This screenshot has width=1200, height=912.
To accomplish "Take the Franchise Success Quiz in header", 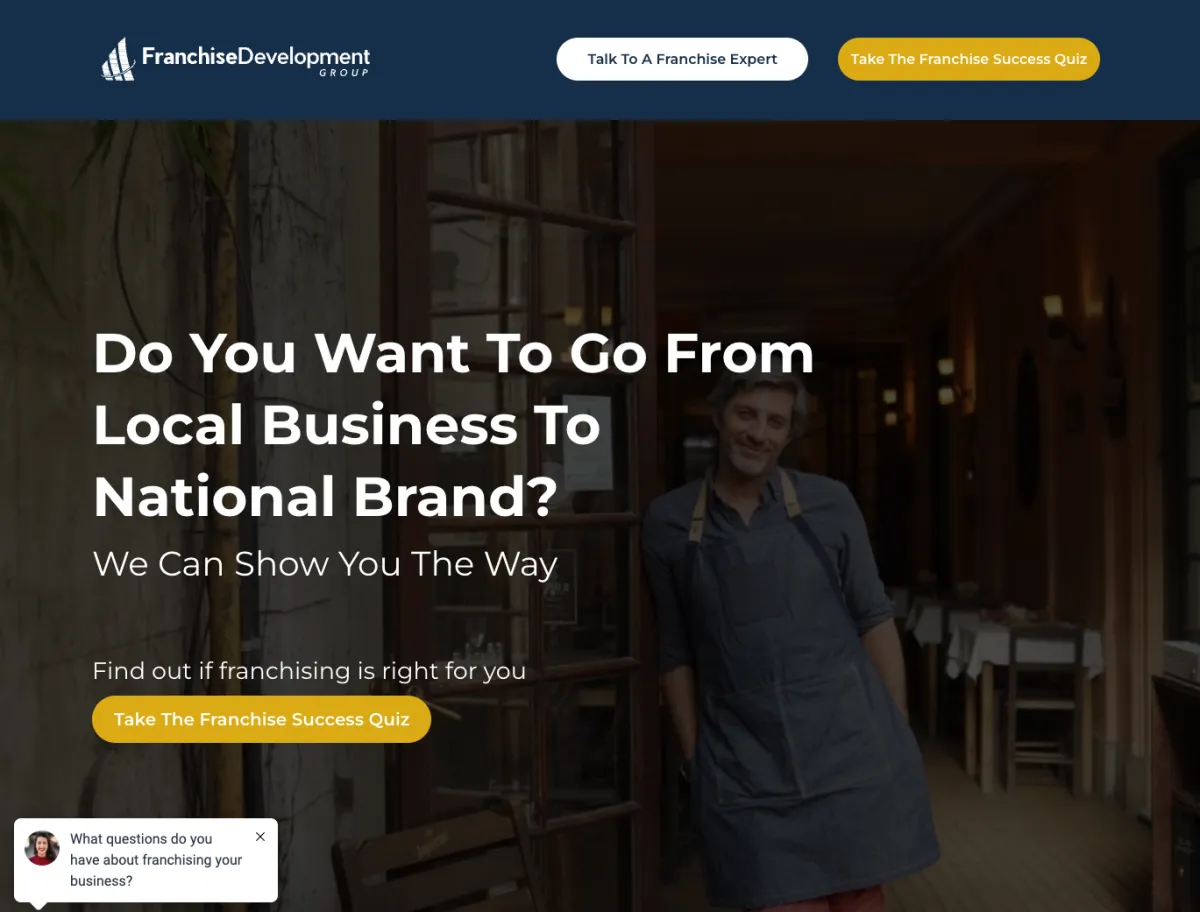I will [x=969, y=59].
